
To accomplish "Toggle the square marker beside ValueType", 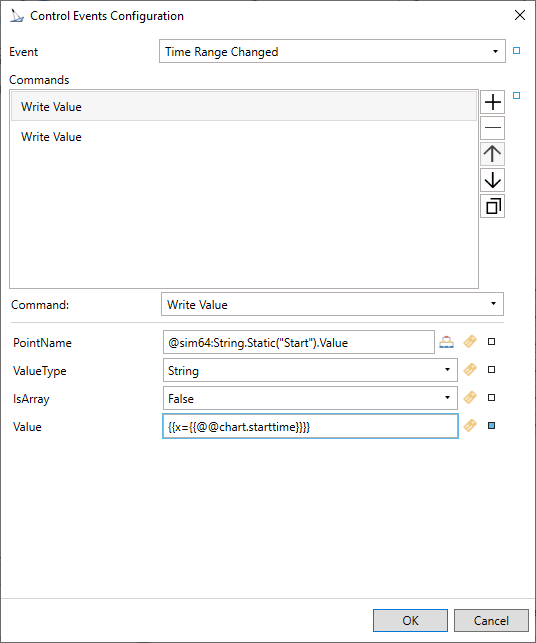I will coord(491,369).
